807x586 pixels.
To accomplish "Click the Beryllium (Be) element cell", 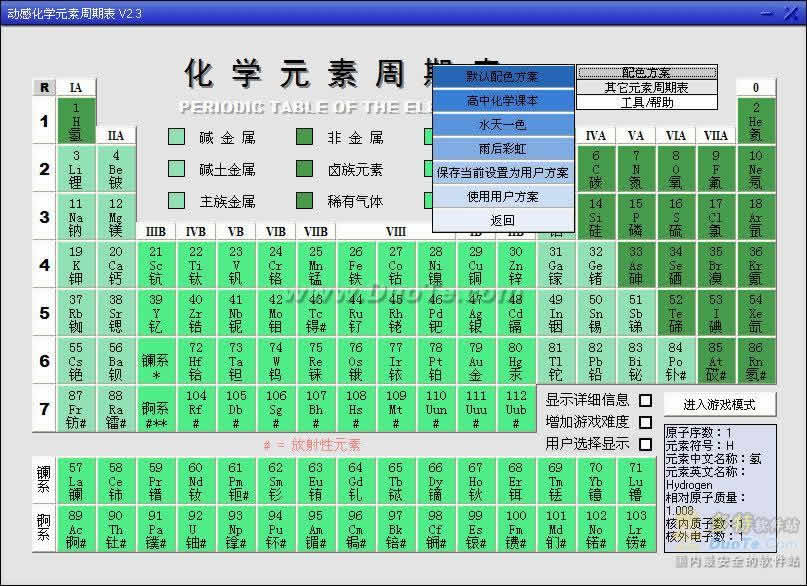I will click(x=116, y=169).
